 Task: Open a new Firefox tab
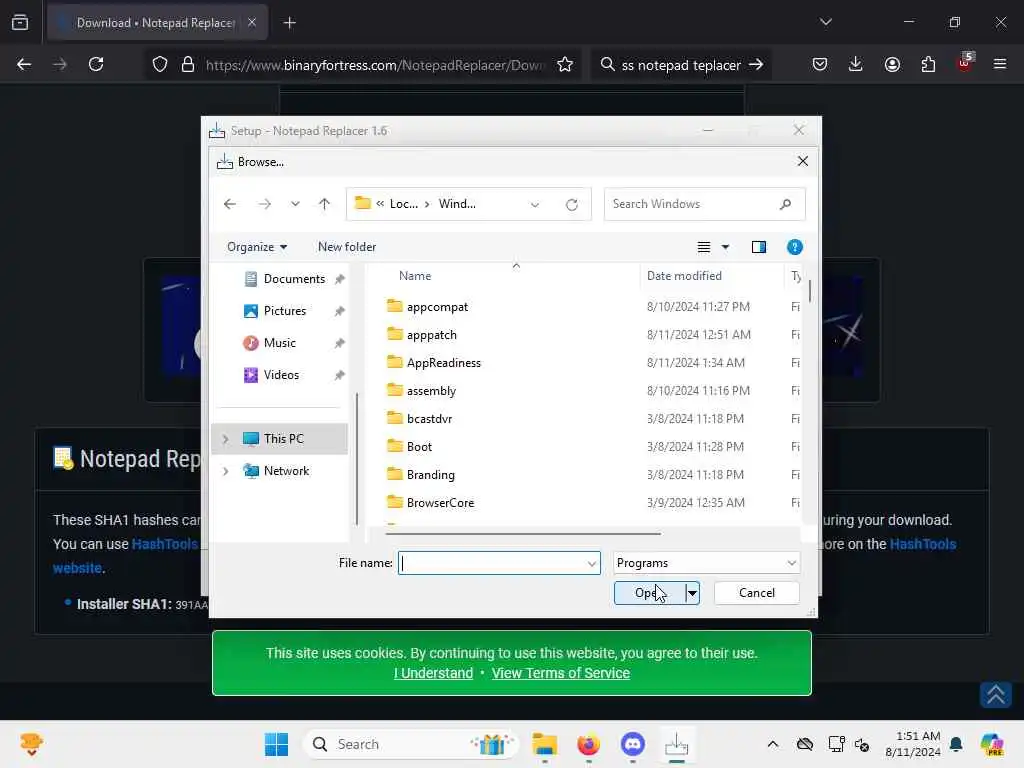290,23
